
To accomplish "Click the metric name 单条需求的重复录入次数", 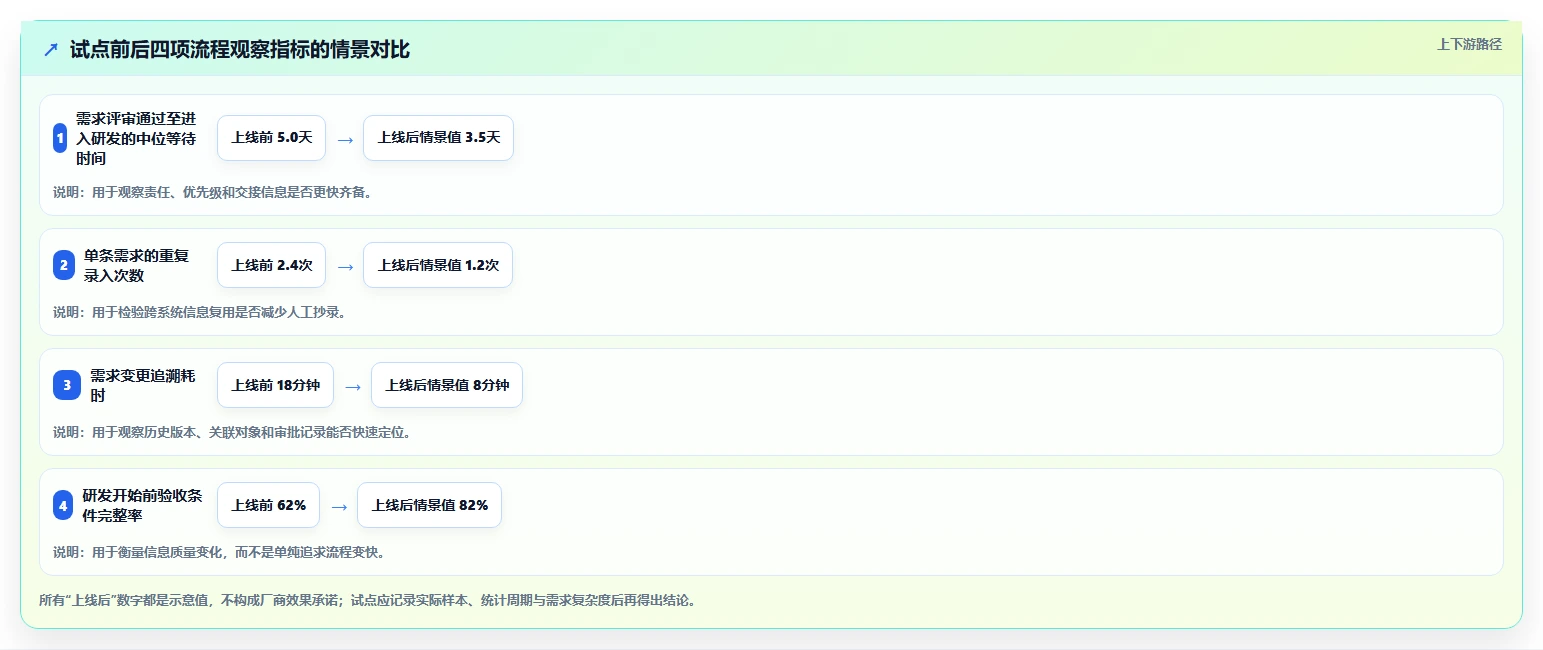I will [136, 265].
